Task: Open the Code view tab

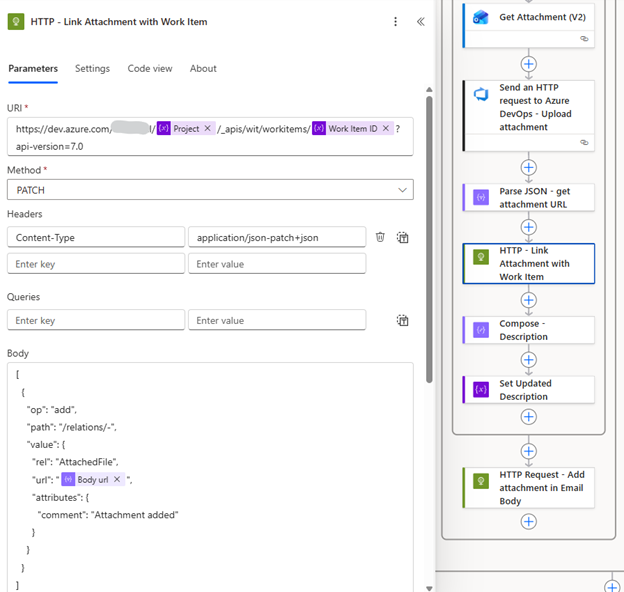Action: (x=150, y=68)
